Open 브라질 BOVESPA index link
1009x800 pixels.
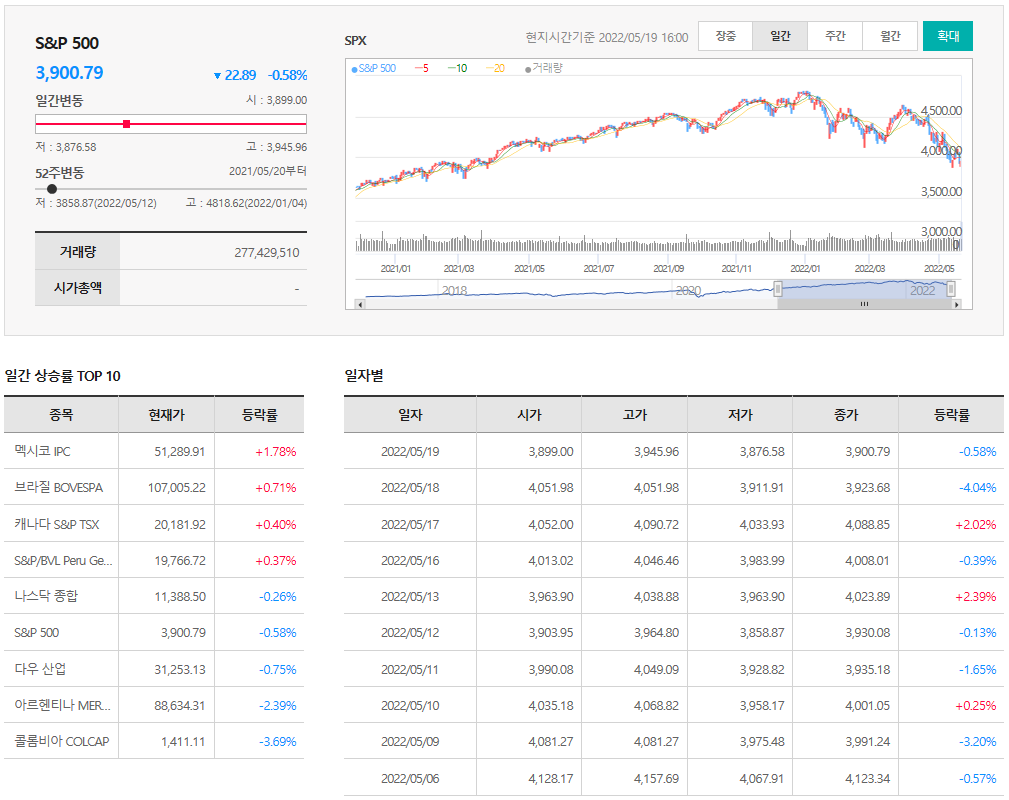(x=59, y=487)
